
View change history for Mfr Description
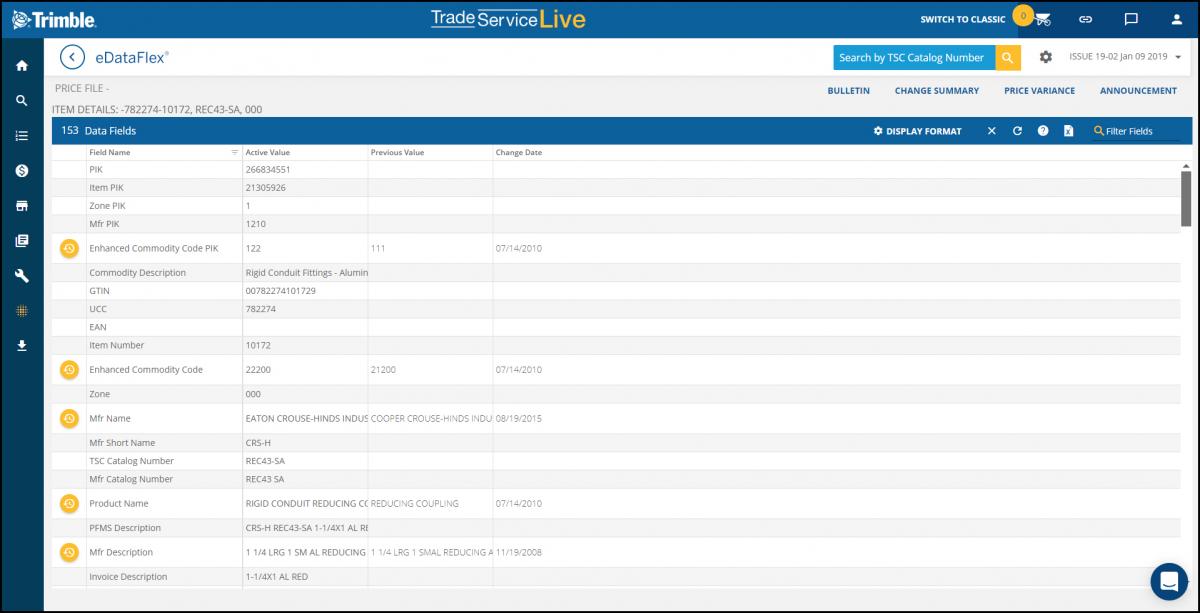[69, 552]
